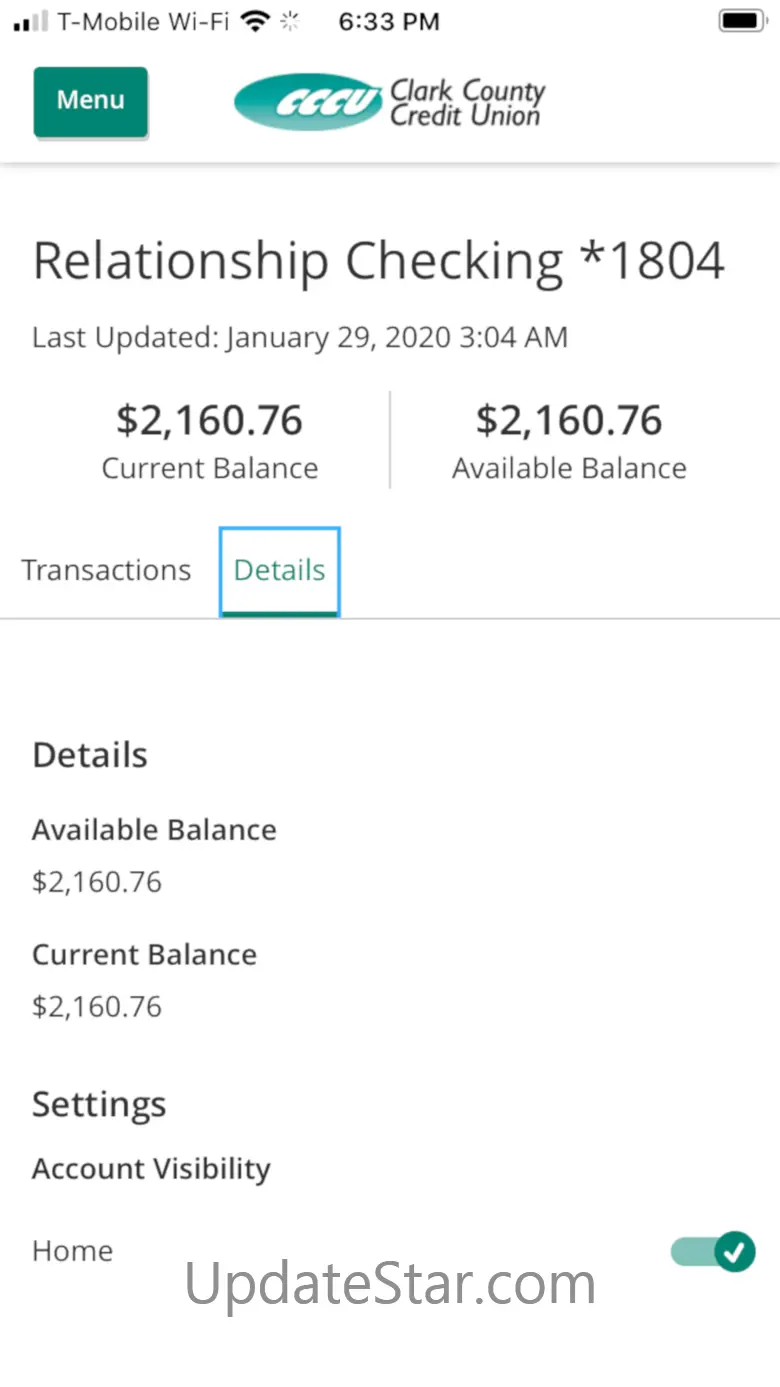This screenshot has height=1387, width=780.
Task: Tap the Relationship Checking *1804 heading
Action: click(x=379, y=262)
